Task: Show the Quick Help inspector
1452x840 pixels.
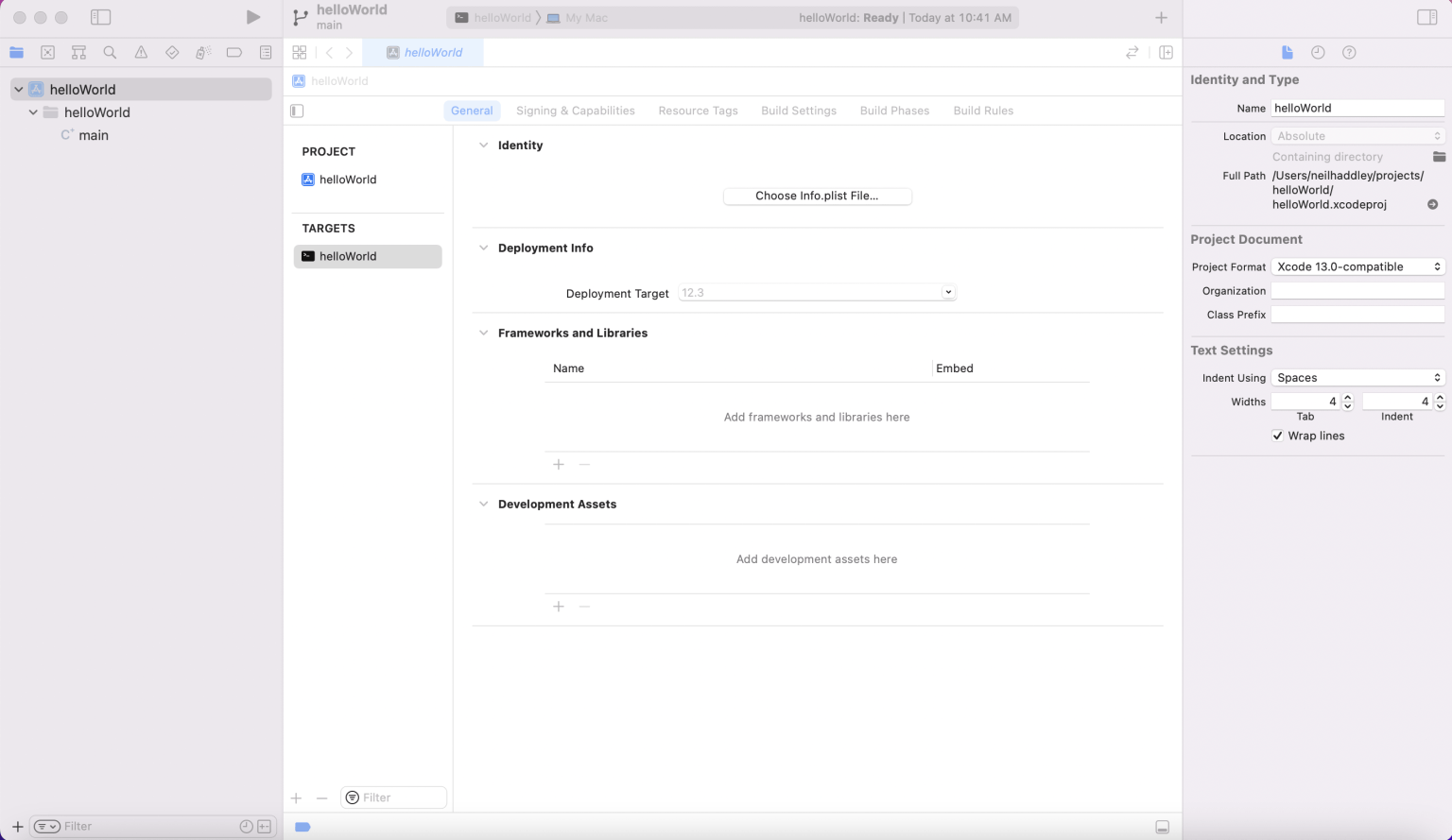Action: coord(1349,53)
